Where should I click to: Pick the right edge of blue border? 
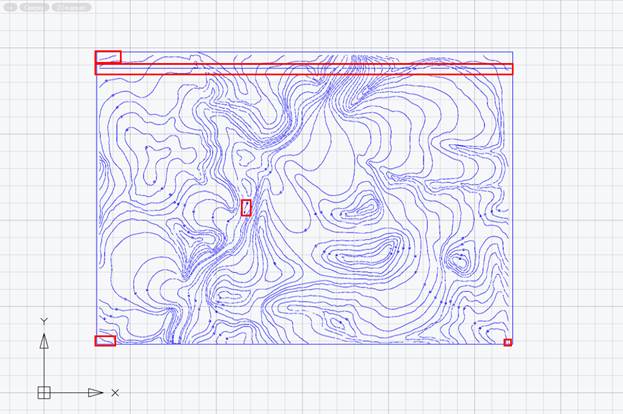coord(513,200)
